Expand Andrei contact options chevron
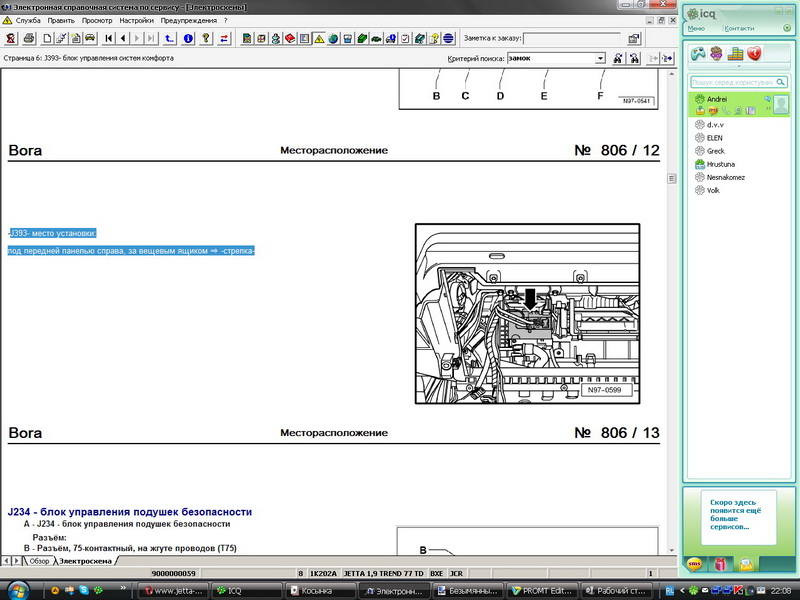 (768, 108)
